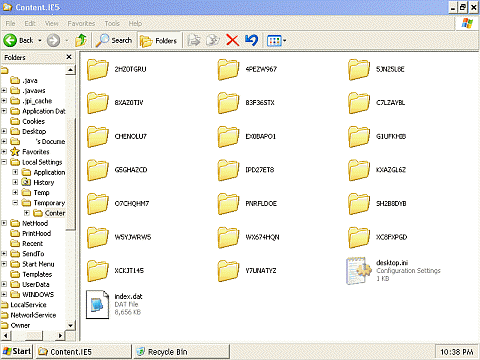Expand the .javaws tree node

[4, 90]
